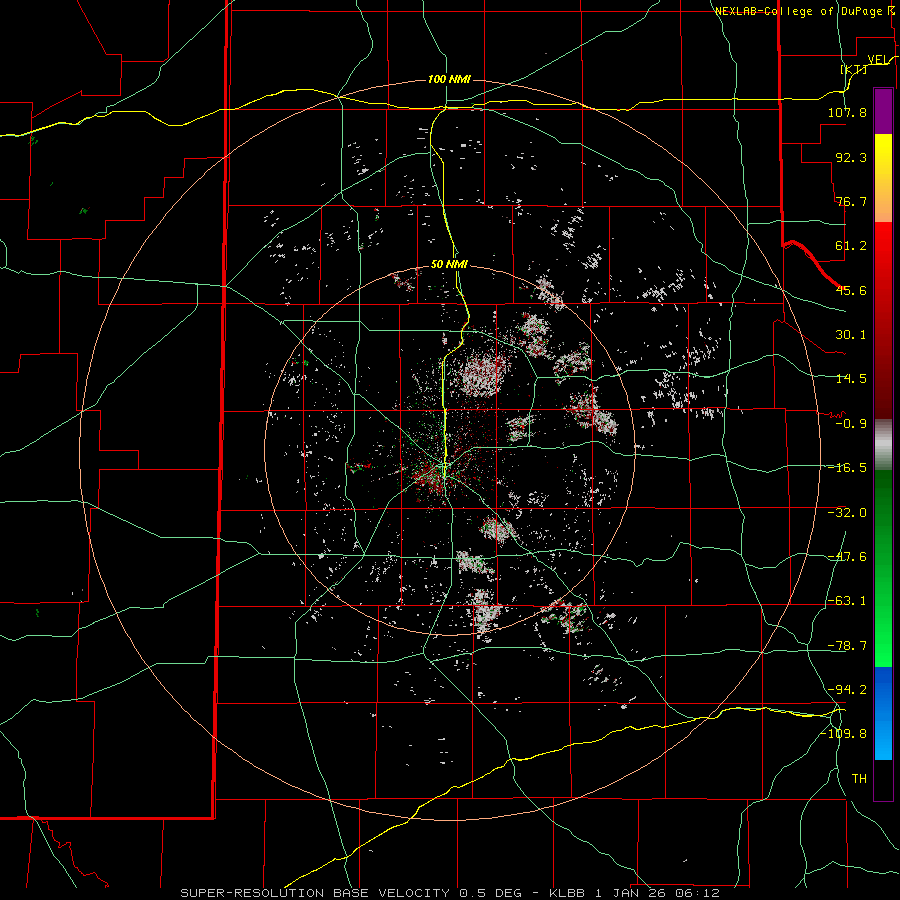The width and height of the screenshot is (900, 900).
Task: Click the KT units label
Action: tap(854, 69)
